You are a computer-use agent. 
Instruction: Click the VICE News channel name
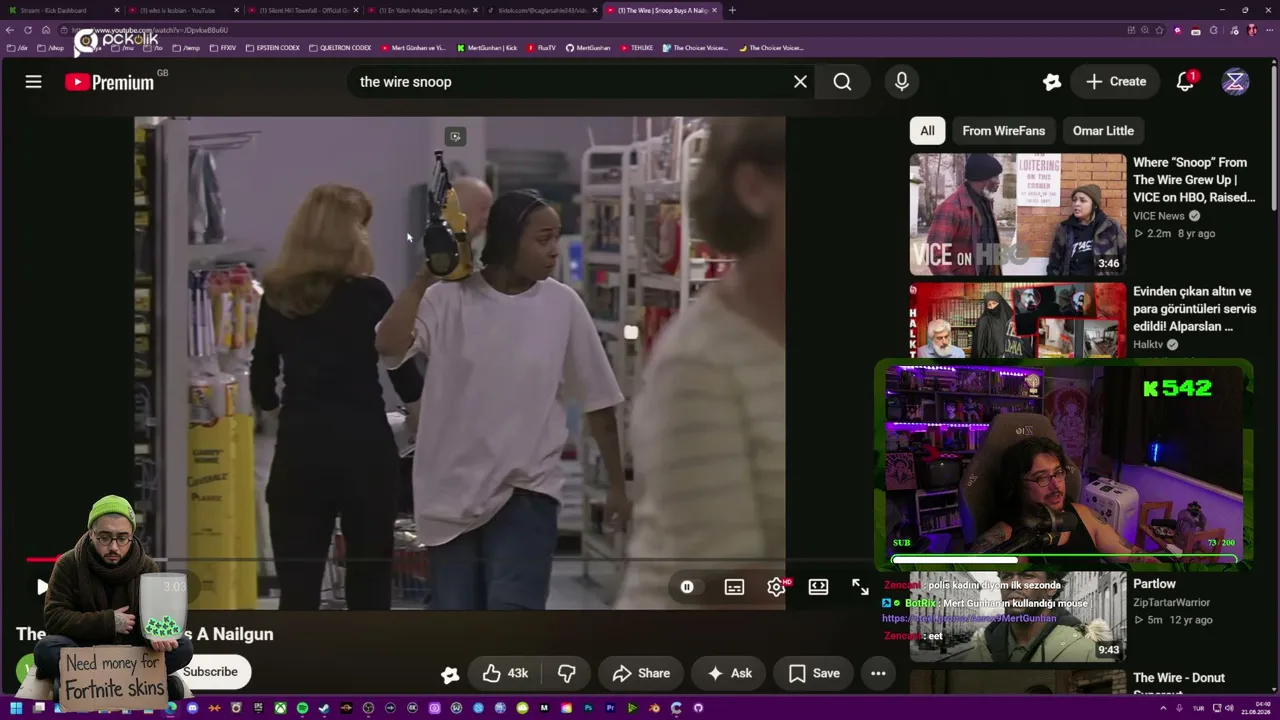1159,216
